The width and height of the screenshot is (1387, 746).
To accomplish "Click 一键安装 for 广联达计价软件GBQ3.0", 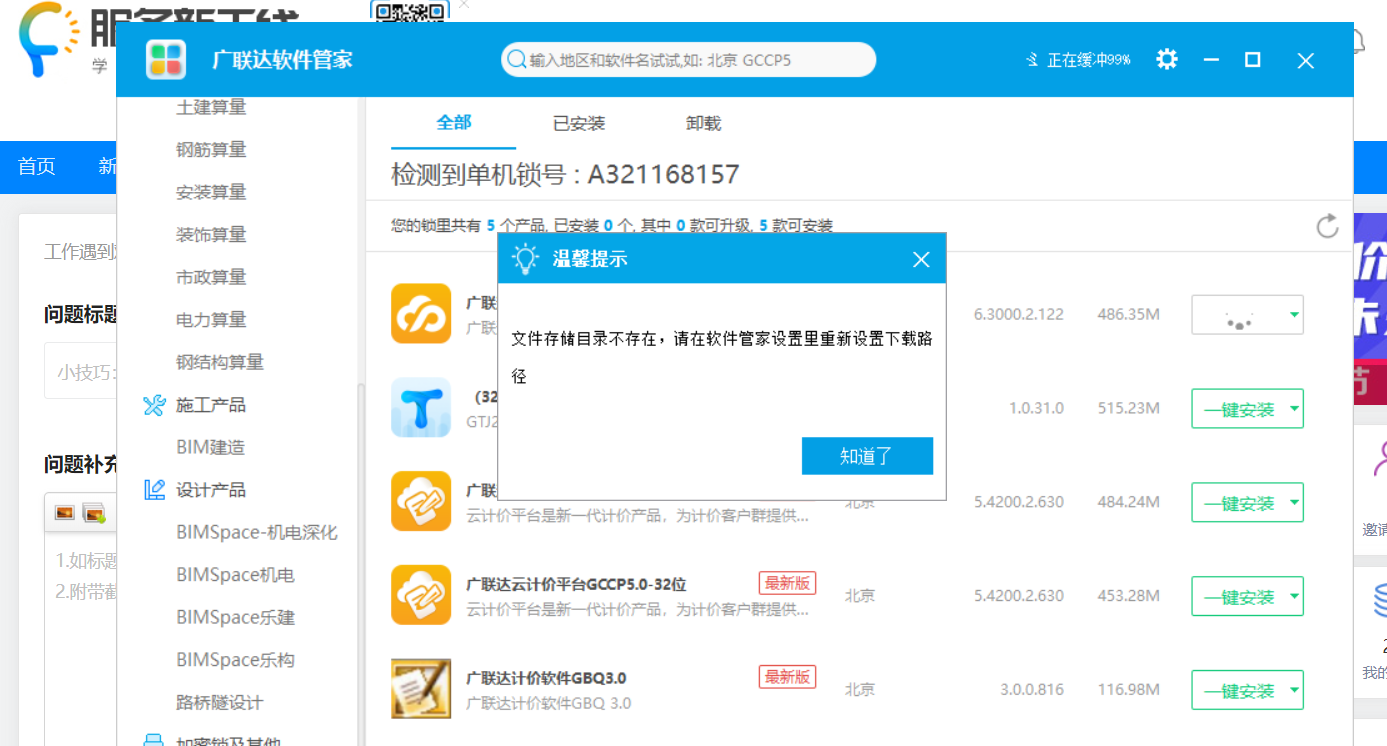I will pos(1239,691).
